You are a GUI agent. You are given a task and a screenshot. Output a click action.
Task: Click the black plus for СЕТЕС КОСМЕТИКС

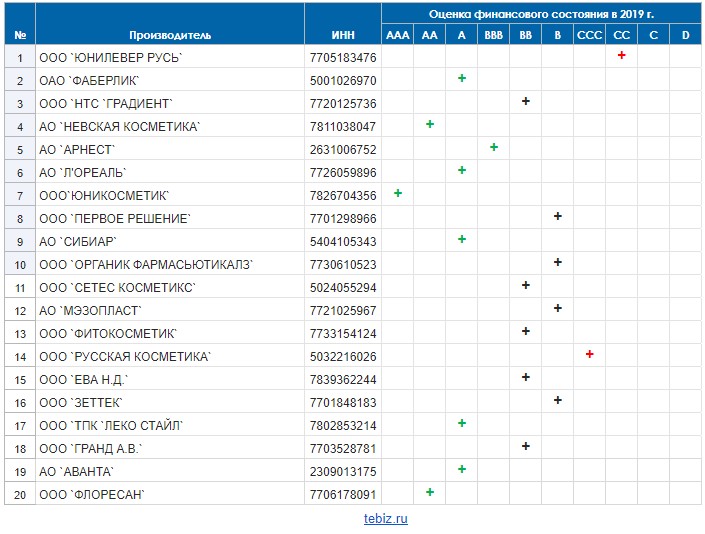526,285
